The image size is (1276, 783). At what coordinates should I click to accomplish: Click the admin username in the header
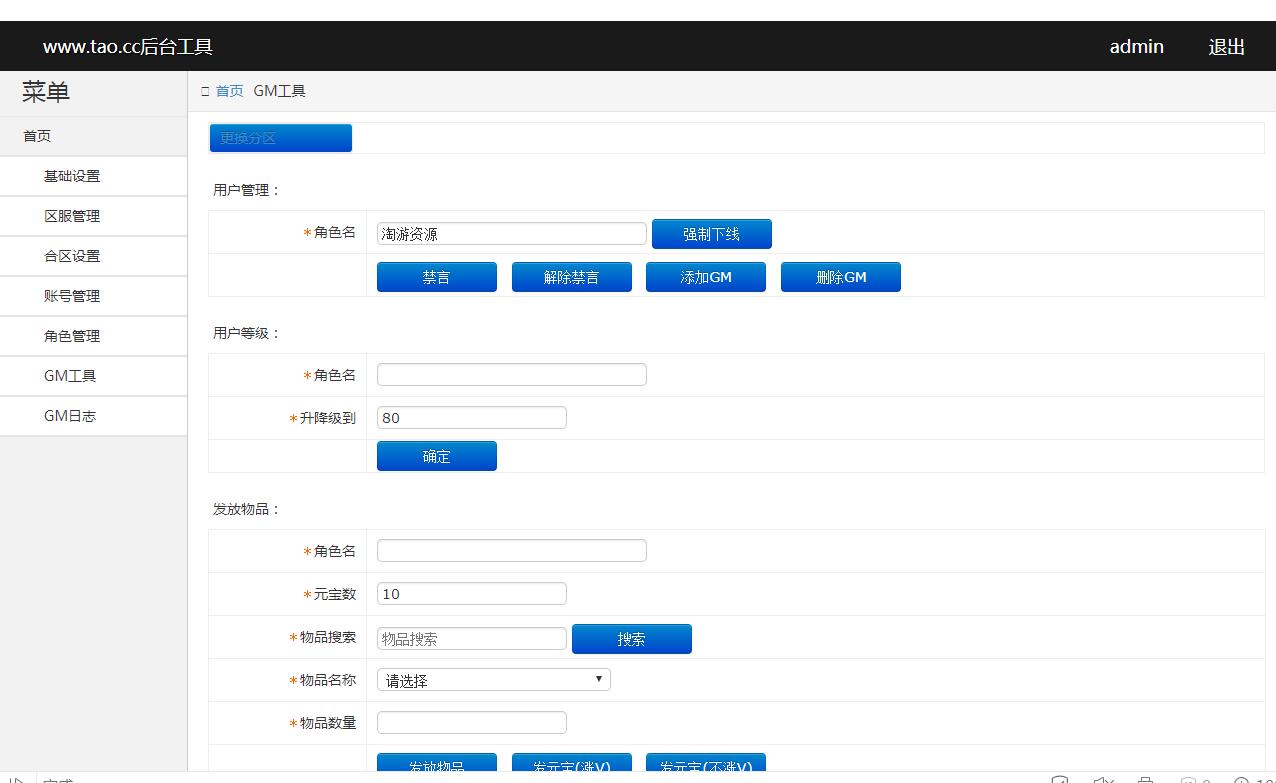click(1136, 46)
